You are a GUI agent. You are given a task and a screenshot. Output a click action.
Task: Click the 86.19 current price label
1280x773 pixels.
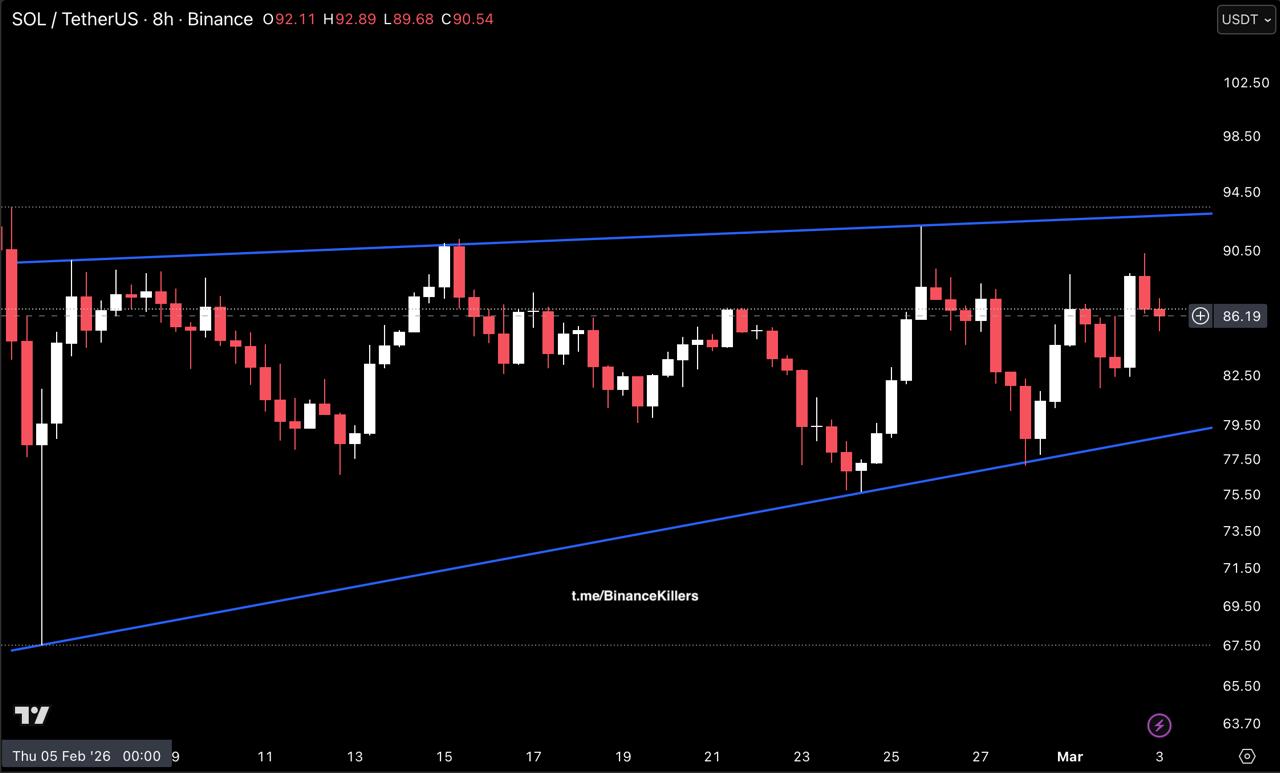(x=1242, y=316)
